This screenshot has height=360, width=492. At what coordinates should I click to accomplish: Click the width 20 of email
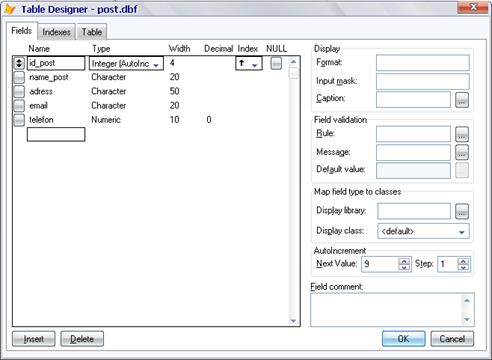[174, 106]
